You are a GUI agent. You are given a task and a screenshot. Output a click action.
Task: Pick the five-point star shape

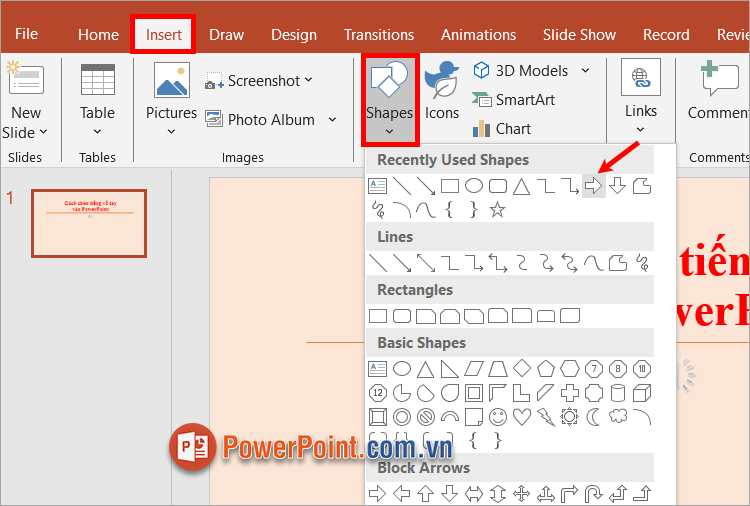(x=497, y=209)
